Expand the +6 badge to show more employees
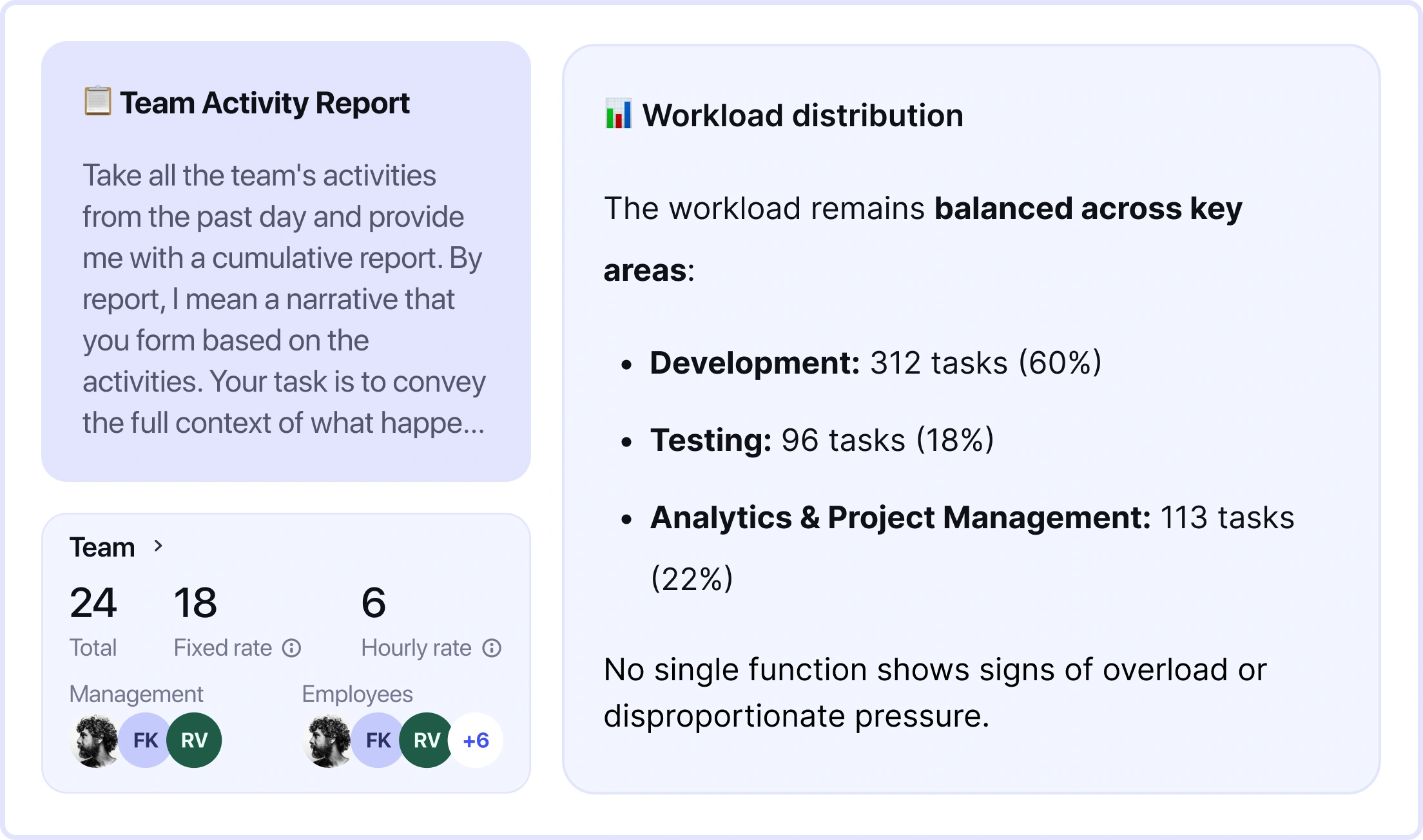The height and width of the screenshot is (840, 1423). tap(475, 740)
